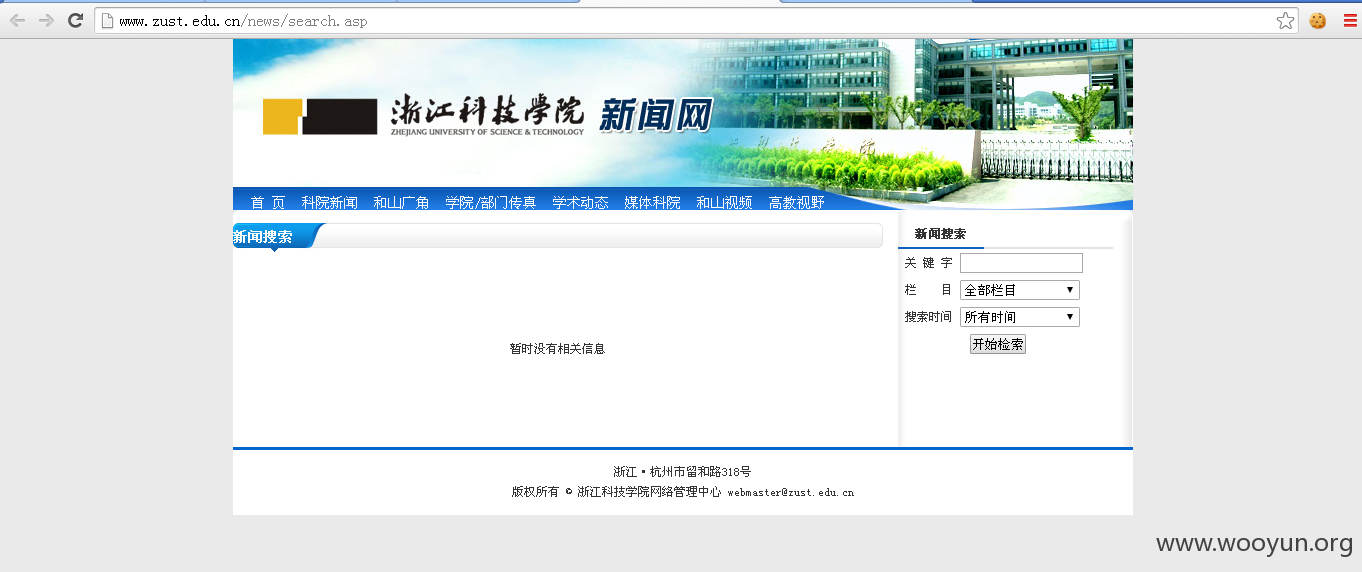Click the 浙江·杭州市留和路318号 address text
The height and width of the screenshot is (572, 1362).
(682, 472)
